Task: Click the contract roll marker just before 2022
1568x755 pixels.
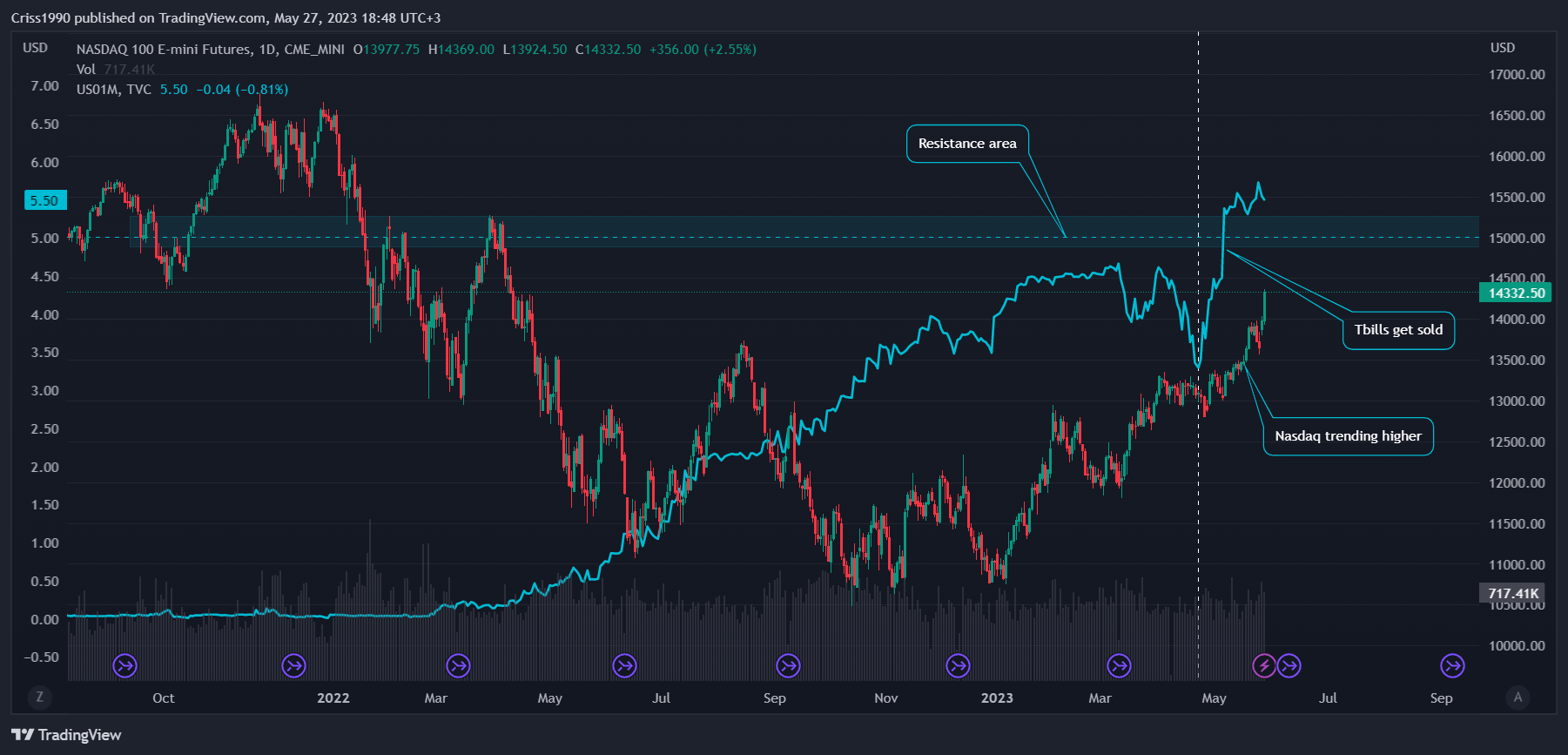Action: click(294, 666)
